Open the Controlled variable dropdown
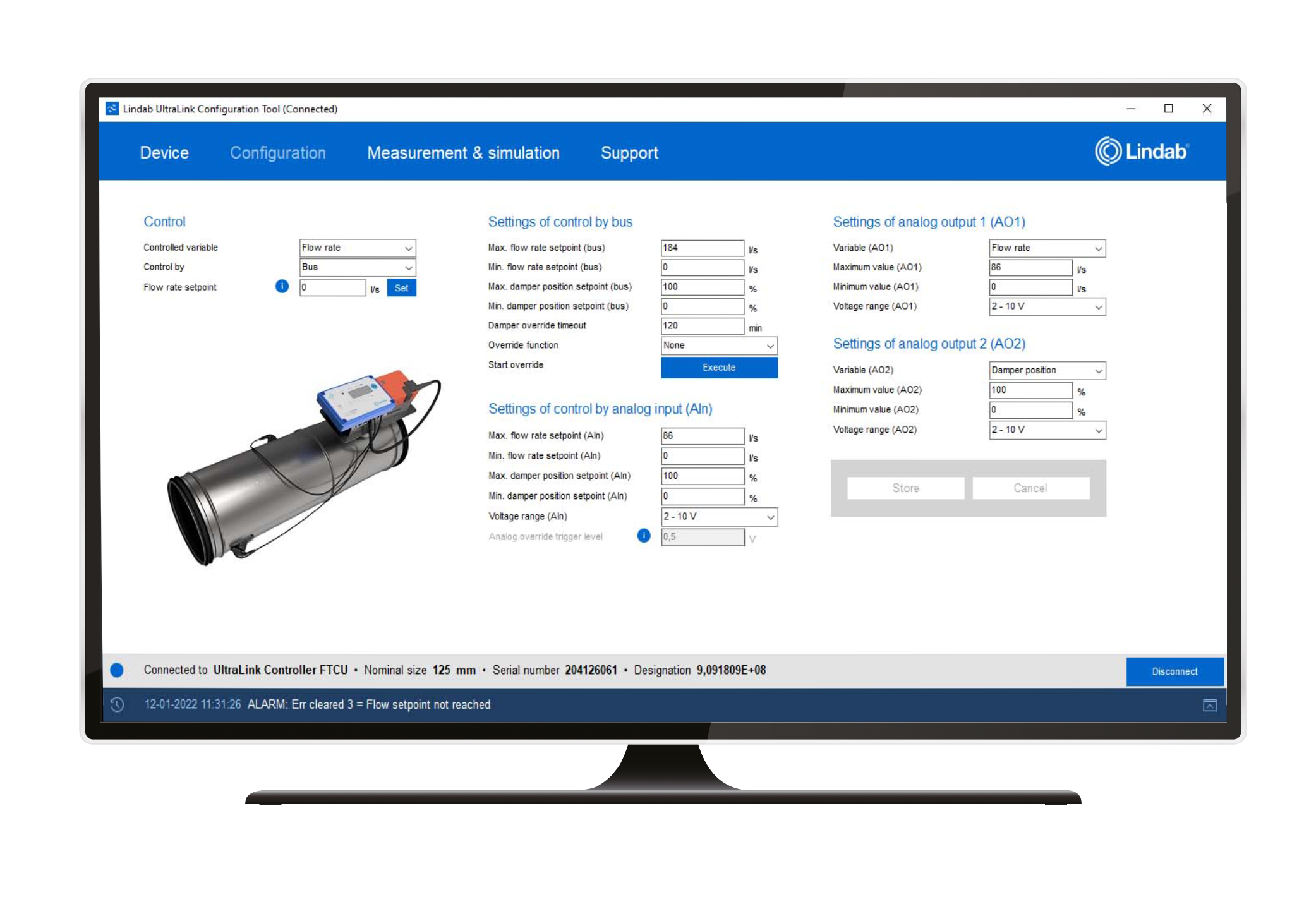1316x921 pixels. (x=357, y=248)
